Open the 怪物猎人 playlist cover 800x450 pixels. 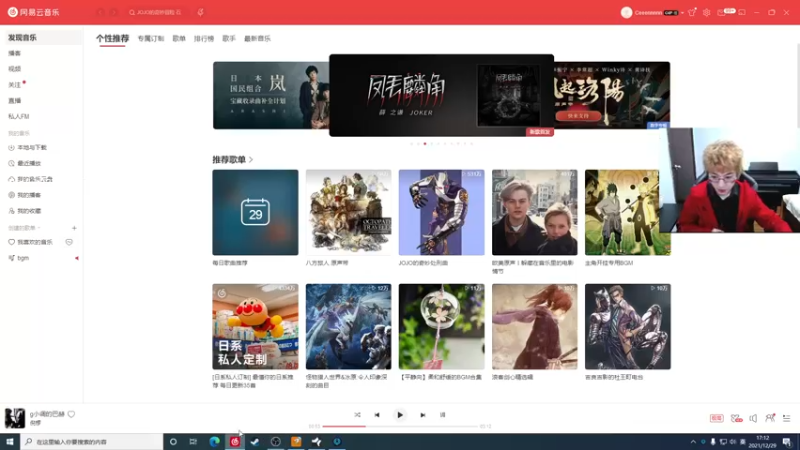tap(348, 327)
